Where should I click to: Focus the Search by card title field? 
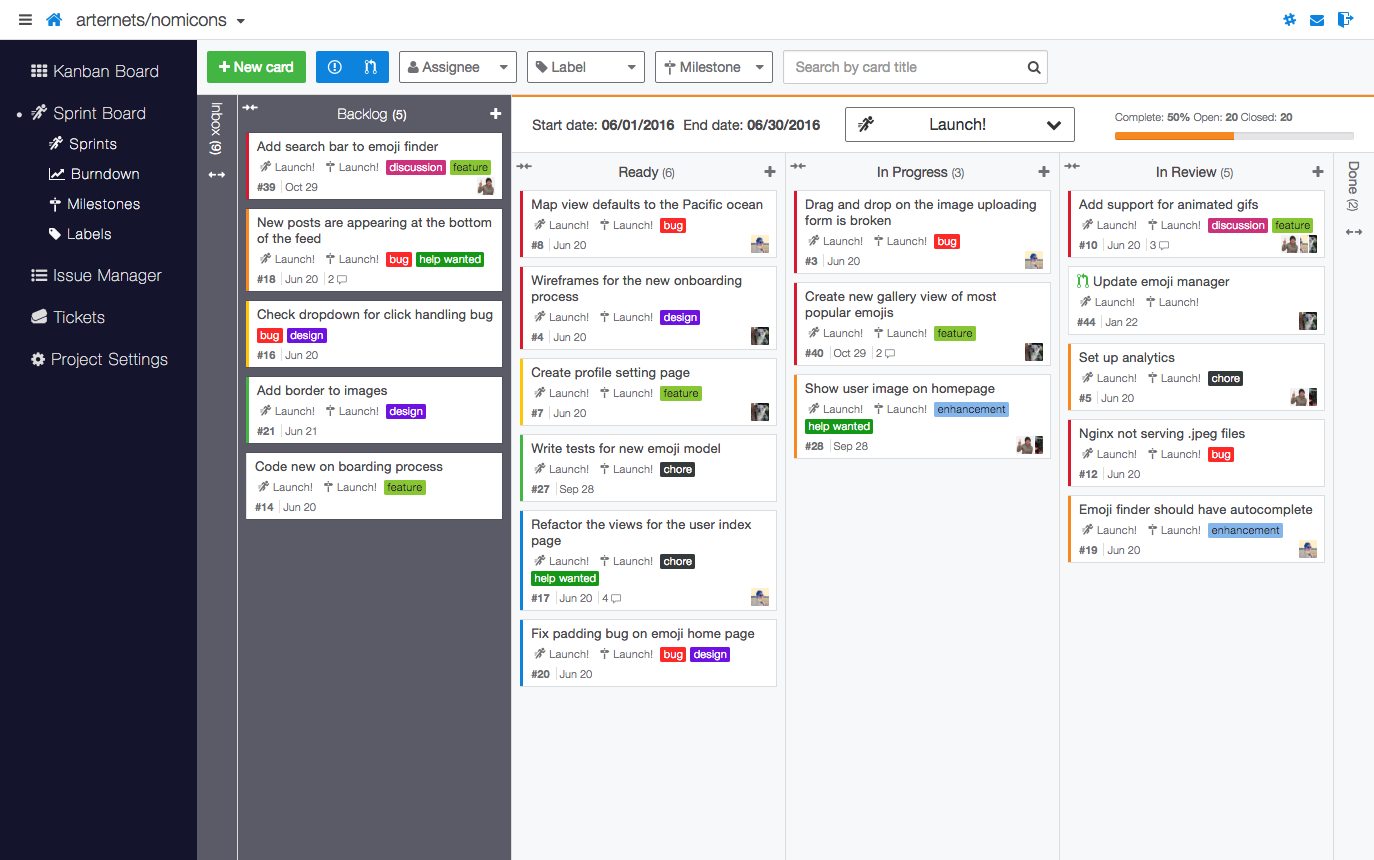pos(904,67)
